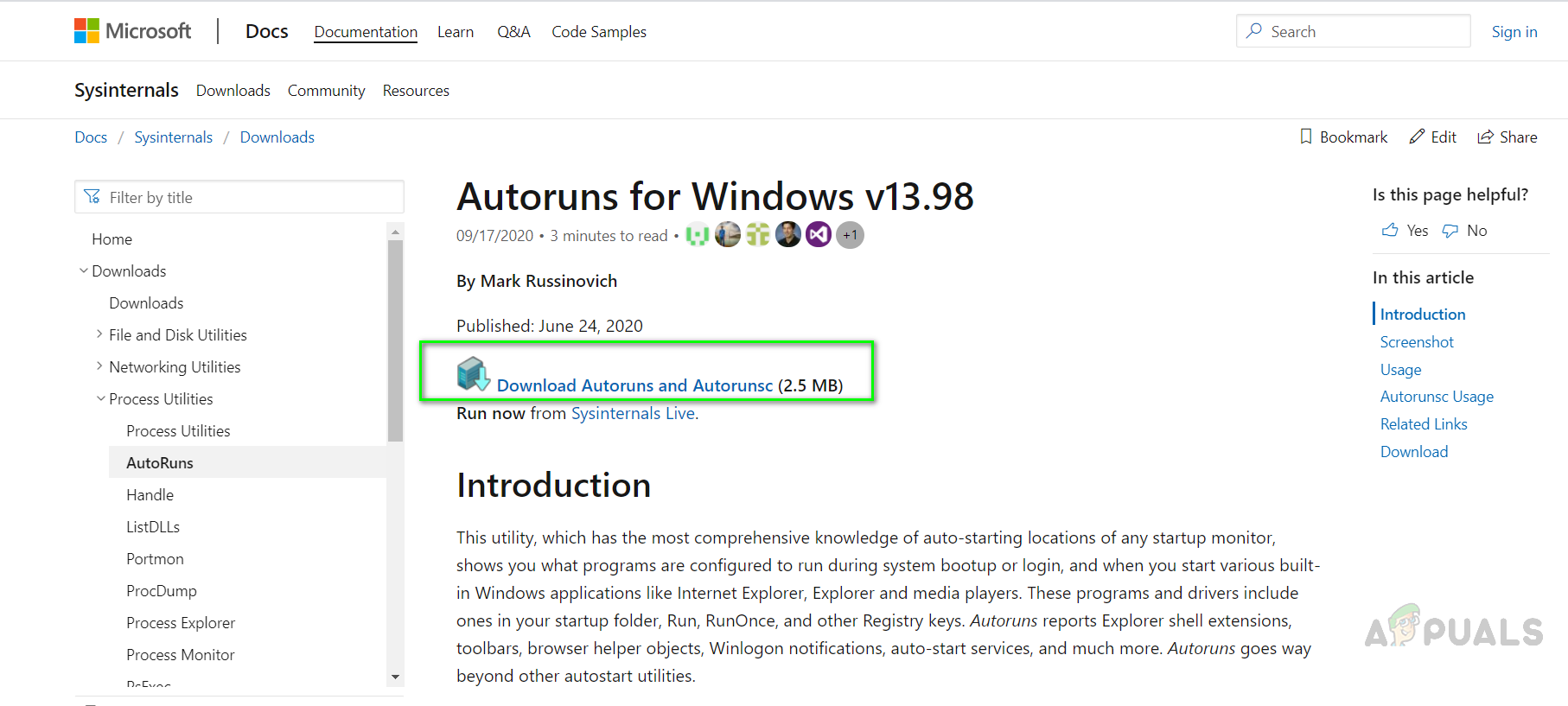The width and height of the screenshot is (1568, 706).
Task: Jump to Introduction in this article
Action: click(x=1423, y=315)
